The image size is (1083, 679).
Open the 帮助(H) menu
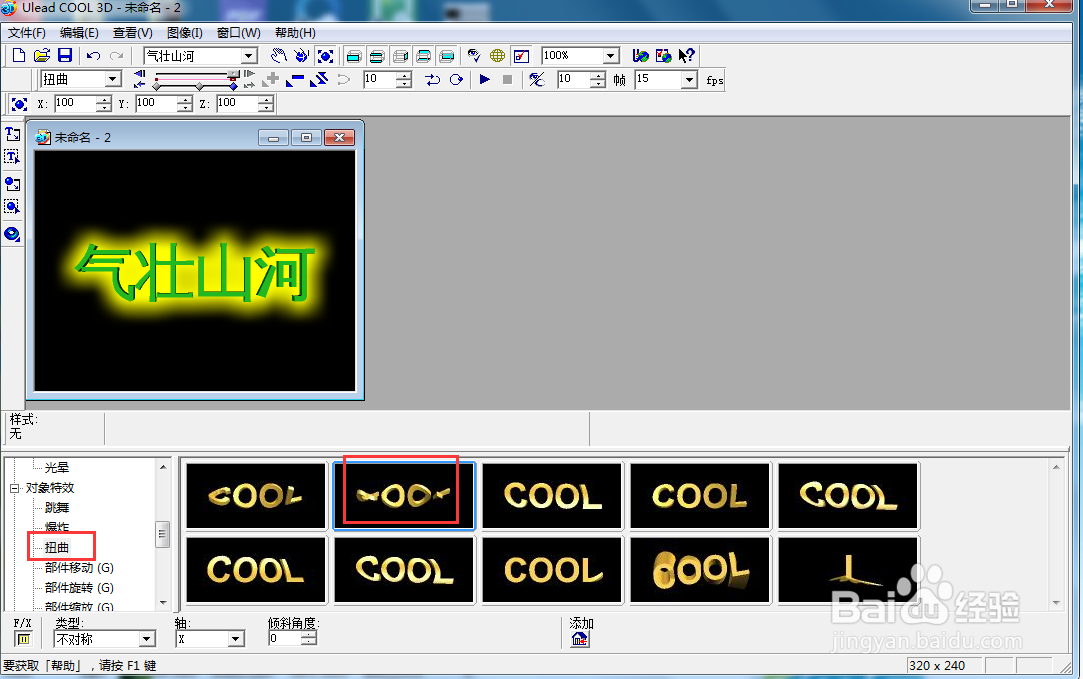point(295,32)
